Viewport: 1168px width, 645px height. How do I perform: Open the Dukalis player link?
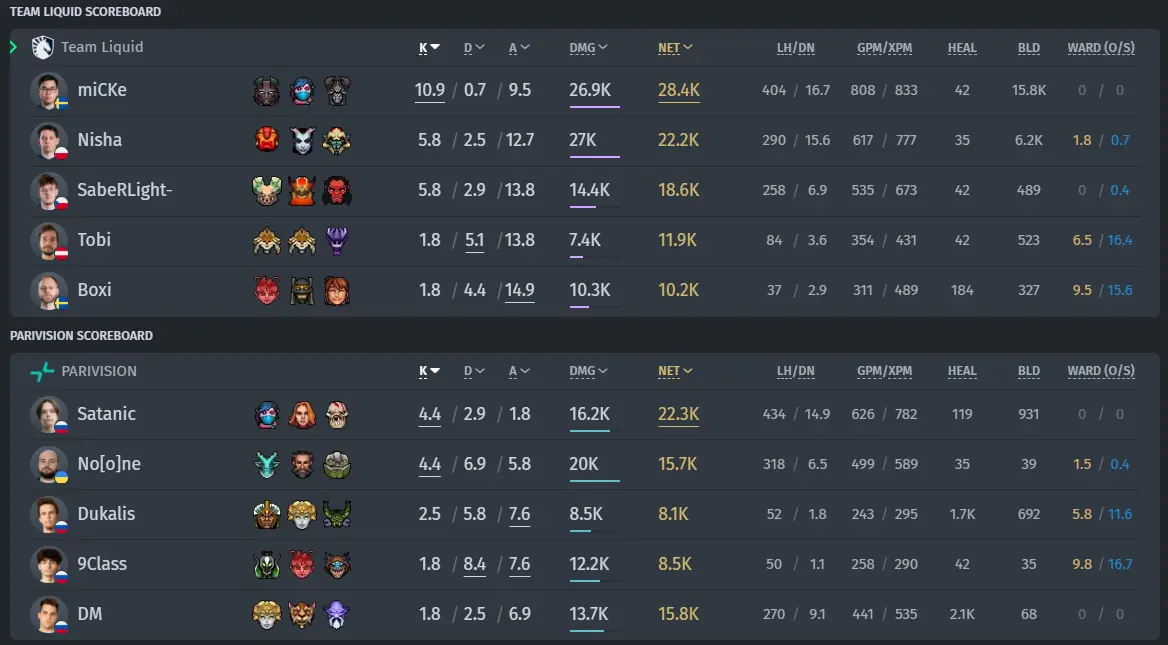[x=107, y=514]
